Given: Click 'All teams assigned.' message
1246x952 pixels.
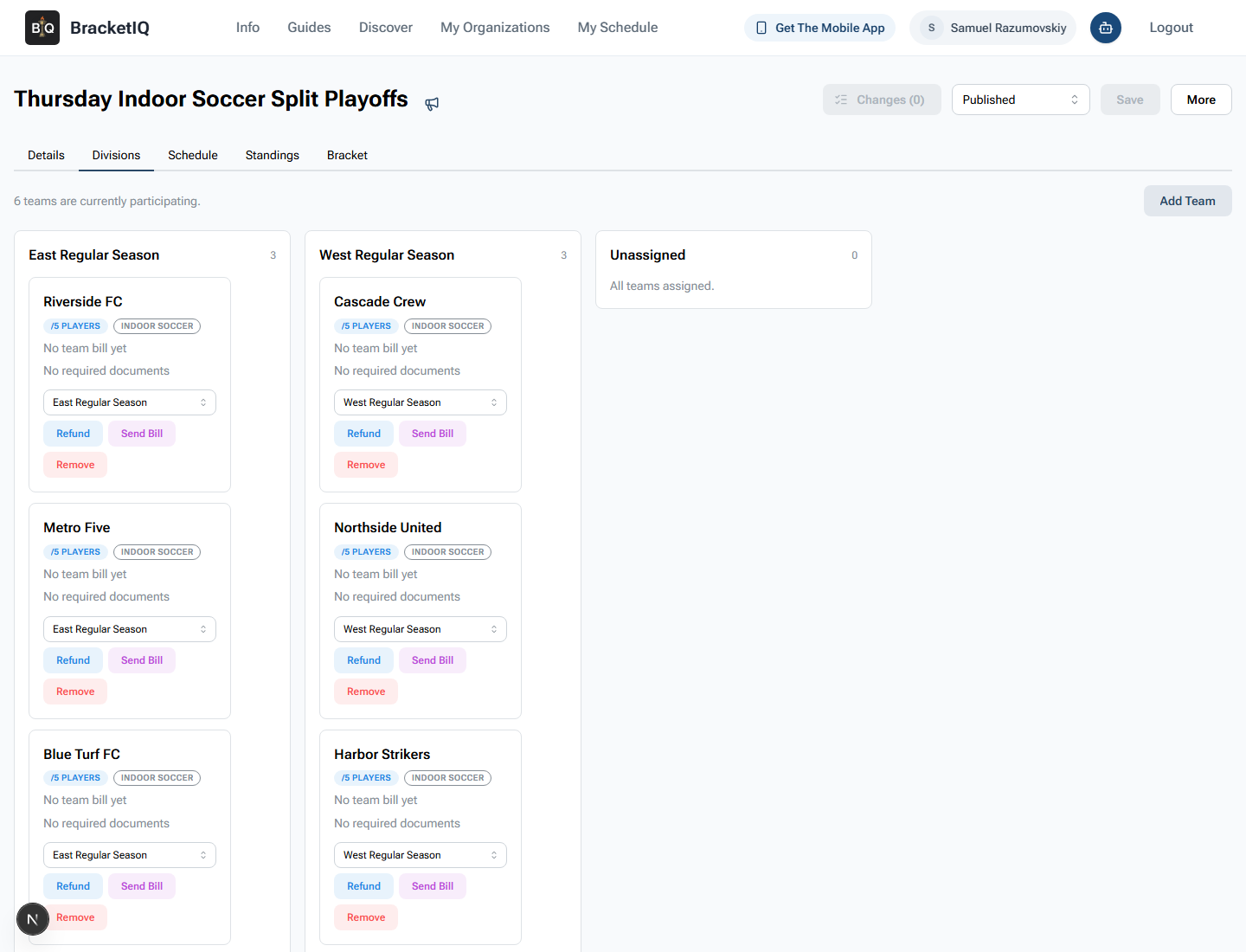Looking at the screenshot, I should 662,286.
